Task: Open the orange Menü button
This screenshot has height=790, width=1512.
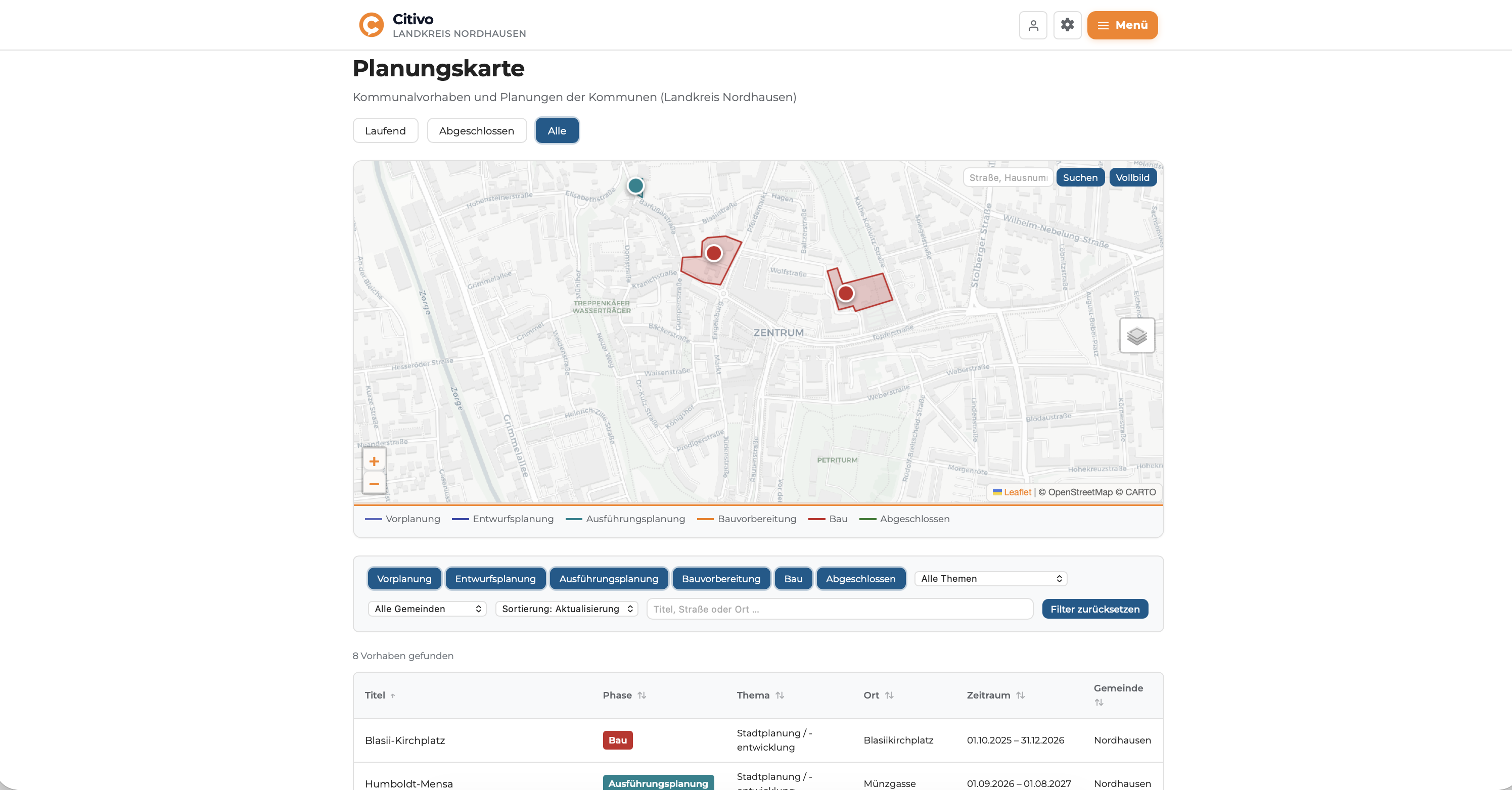Action: point(1122,25)
